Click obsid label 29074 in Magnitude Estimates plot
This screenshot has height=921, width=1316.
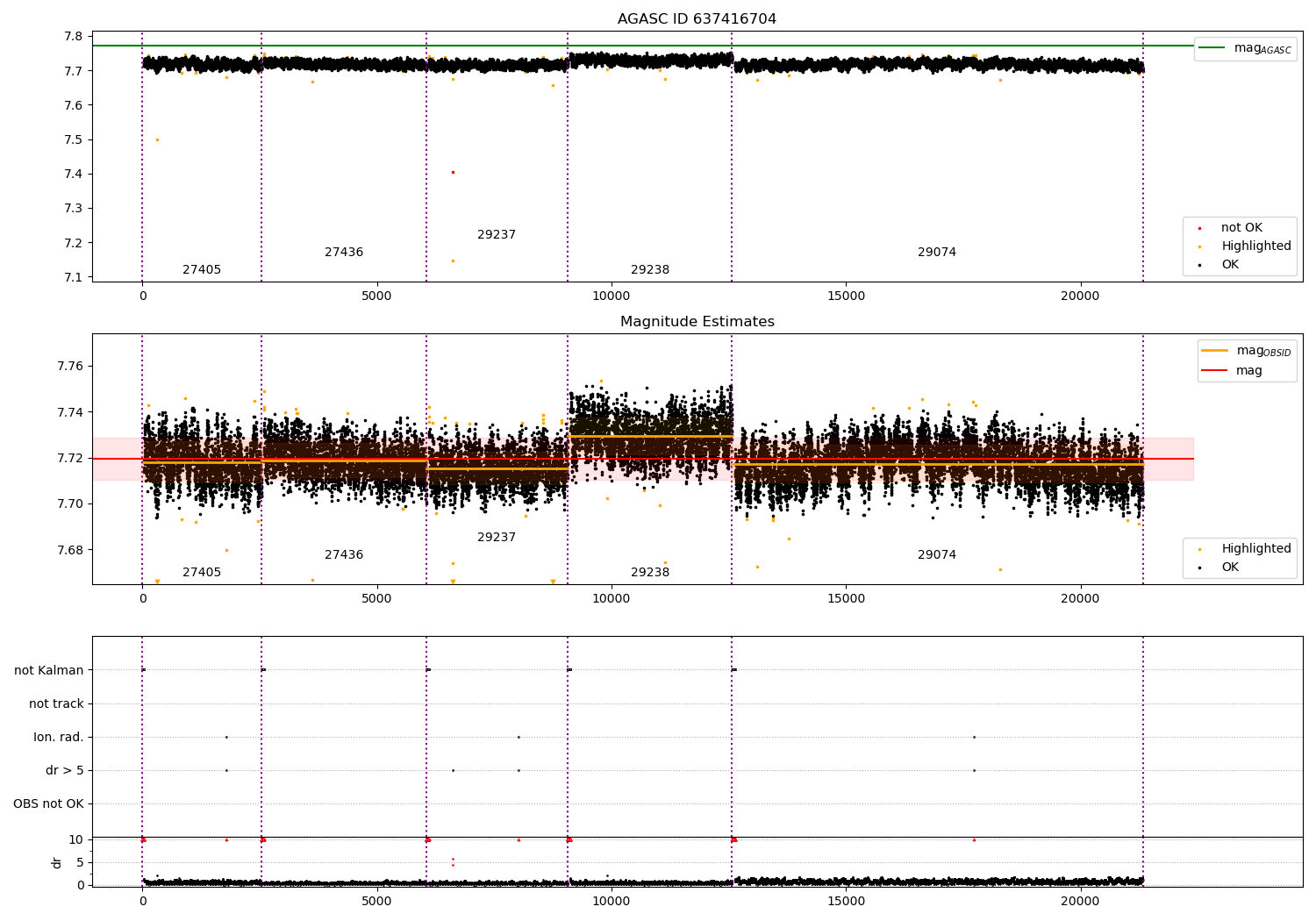[937, 554]
